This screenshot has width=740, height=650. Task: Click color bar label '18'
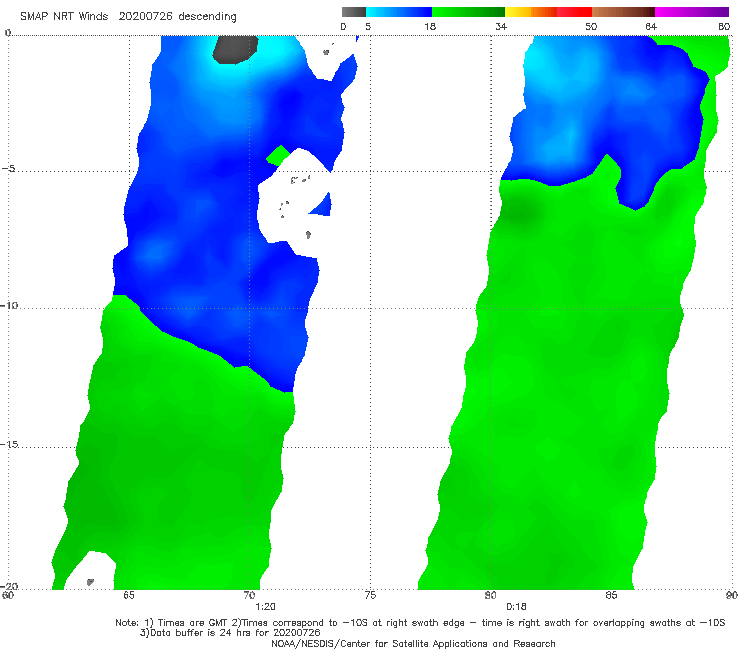[x=430, y=26]
